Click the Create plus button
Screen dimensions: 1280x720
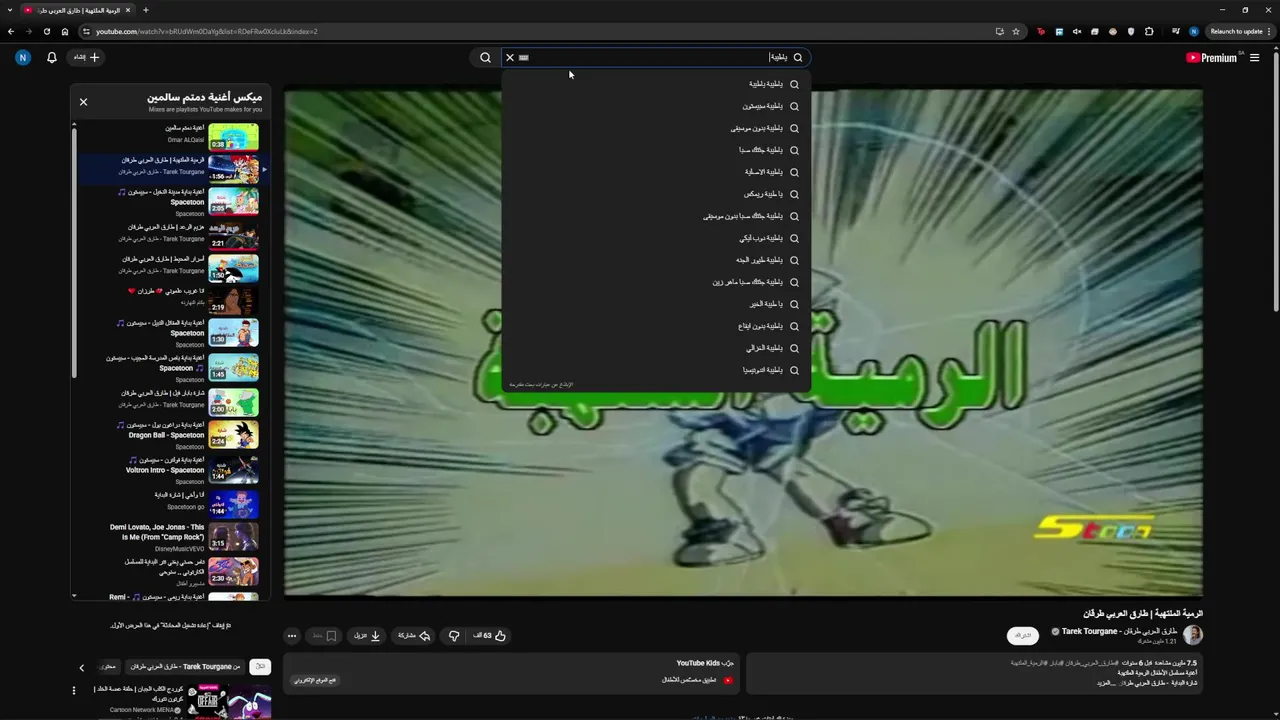pyautogui.click(x=88, y=58)
